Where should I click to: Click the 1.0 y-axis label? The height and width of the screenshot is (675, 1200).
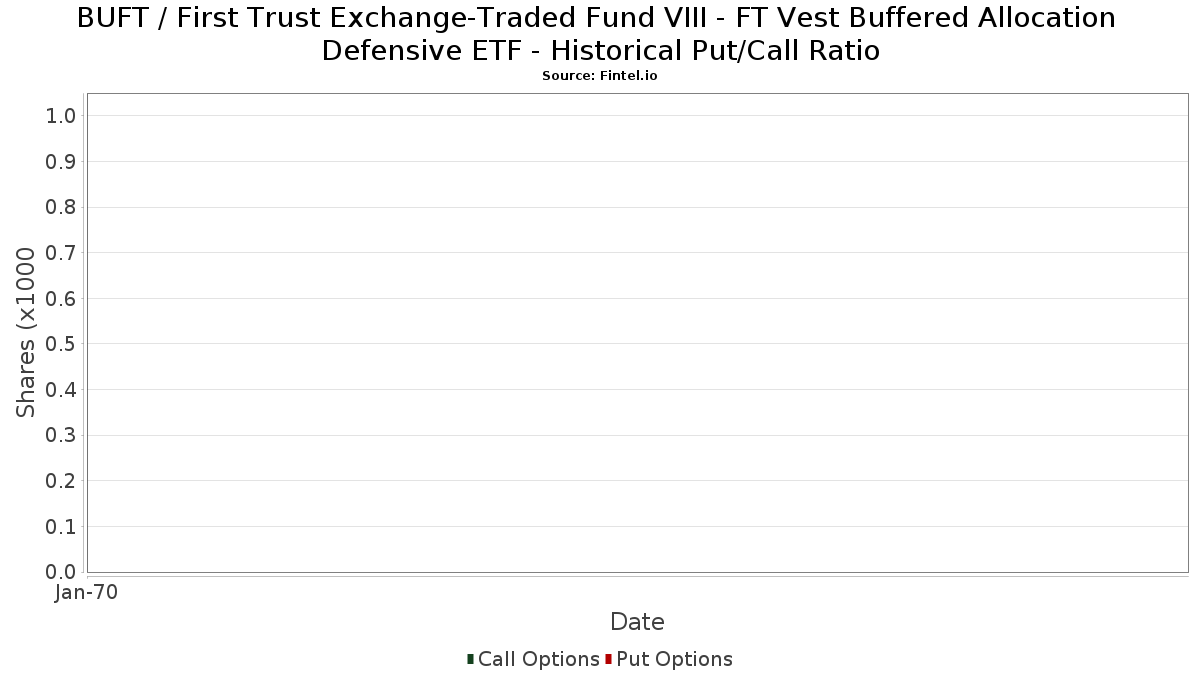click(x=61, y=116)
